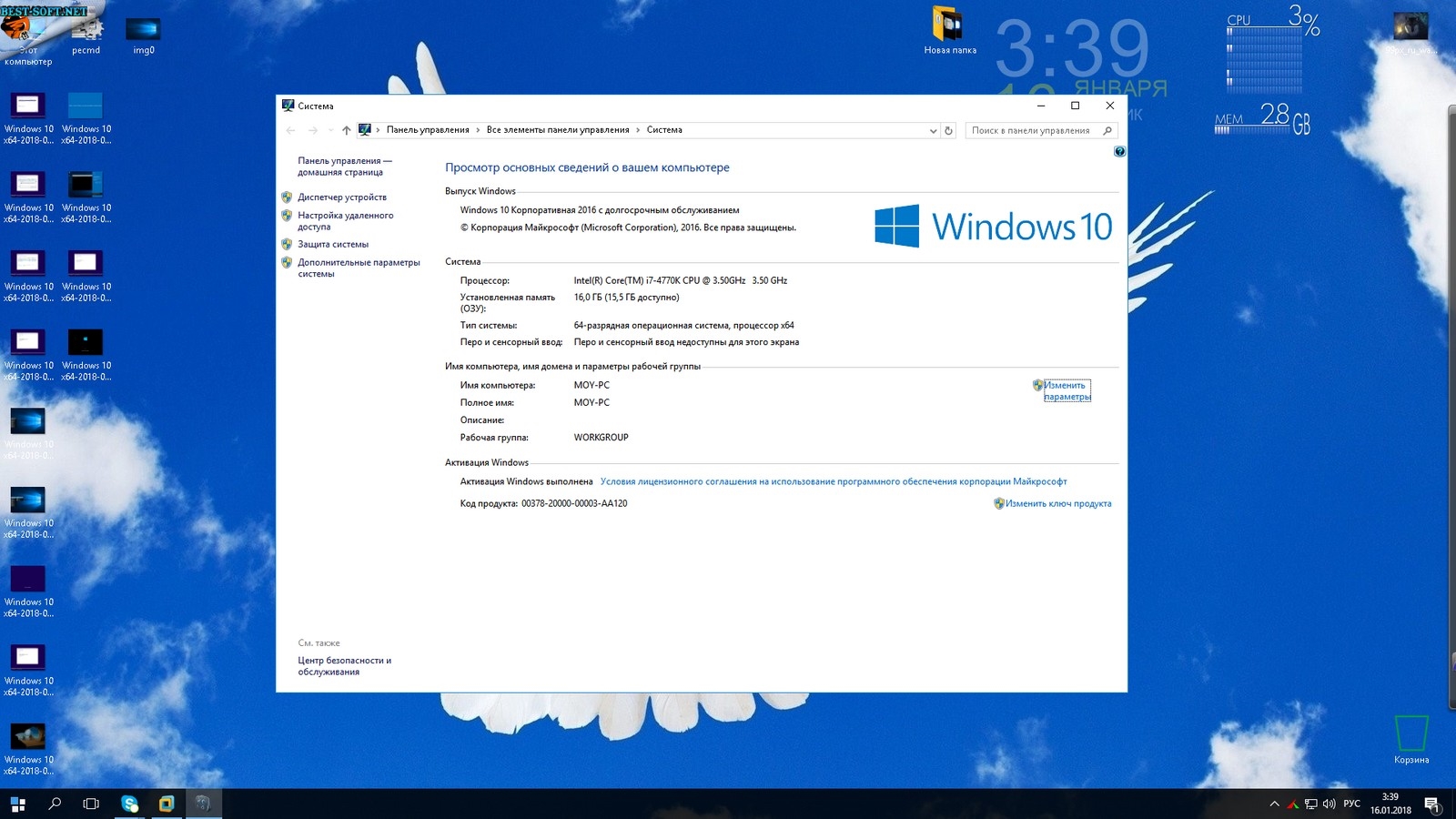Viewport: 1456px width, 819px height.
Task: Click MOY-PC beside Имя компьютера
Action: [x=591, y=386]
